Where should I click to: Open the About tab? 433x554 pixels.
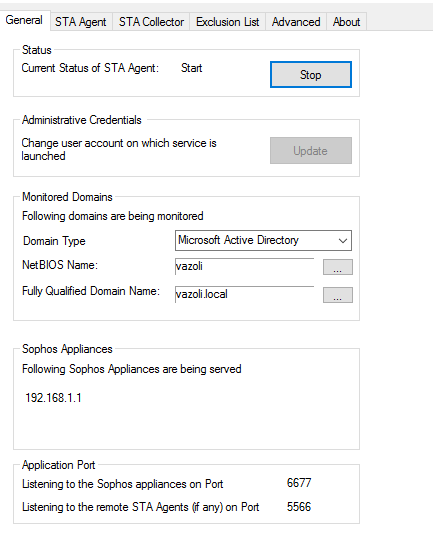(x=346, y=22)
